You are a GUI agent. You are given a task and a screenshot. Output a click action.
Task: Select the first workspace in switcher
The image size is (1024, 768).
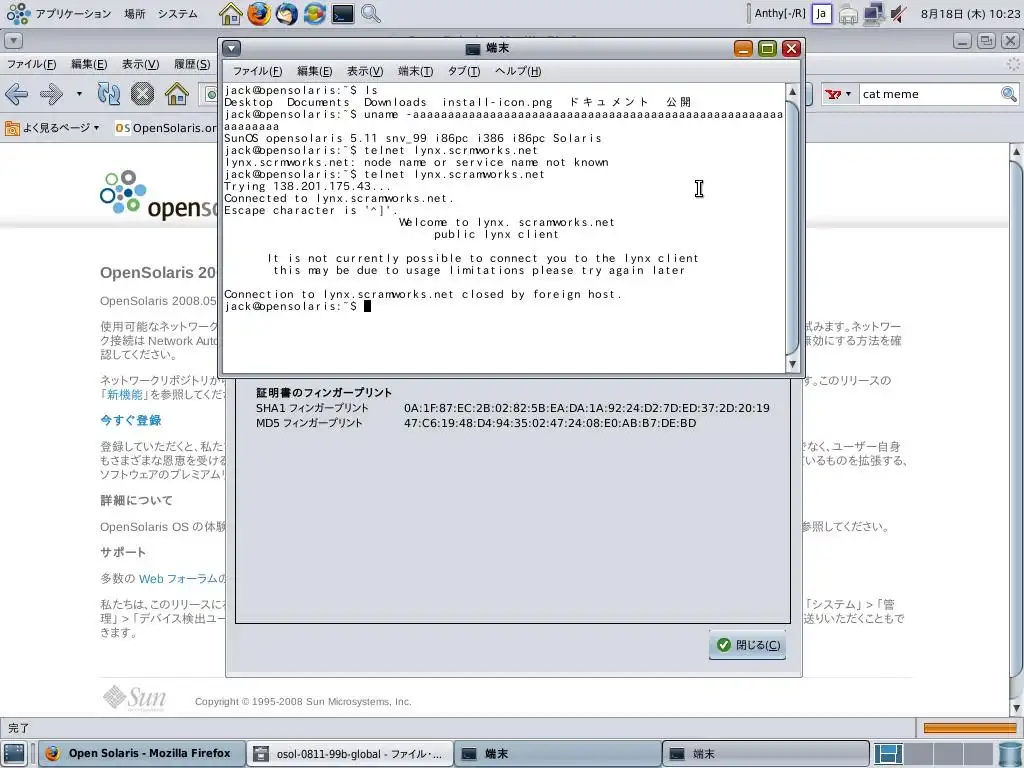tap(888, 754)
